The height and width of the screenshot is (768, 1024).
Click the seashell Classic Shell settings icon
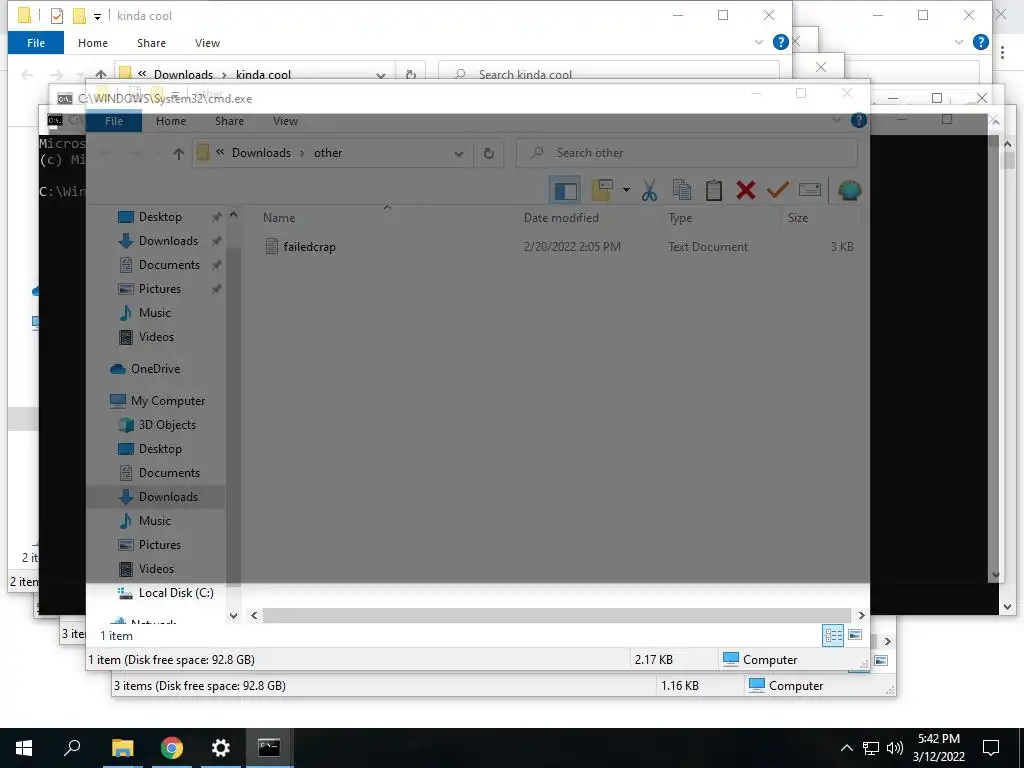tap(850, 190)
